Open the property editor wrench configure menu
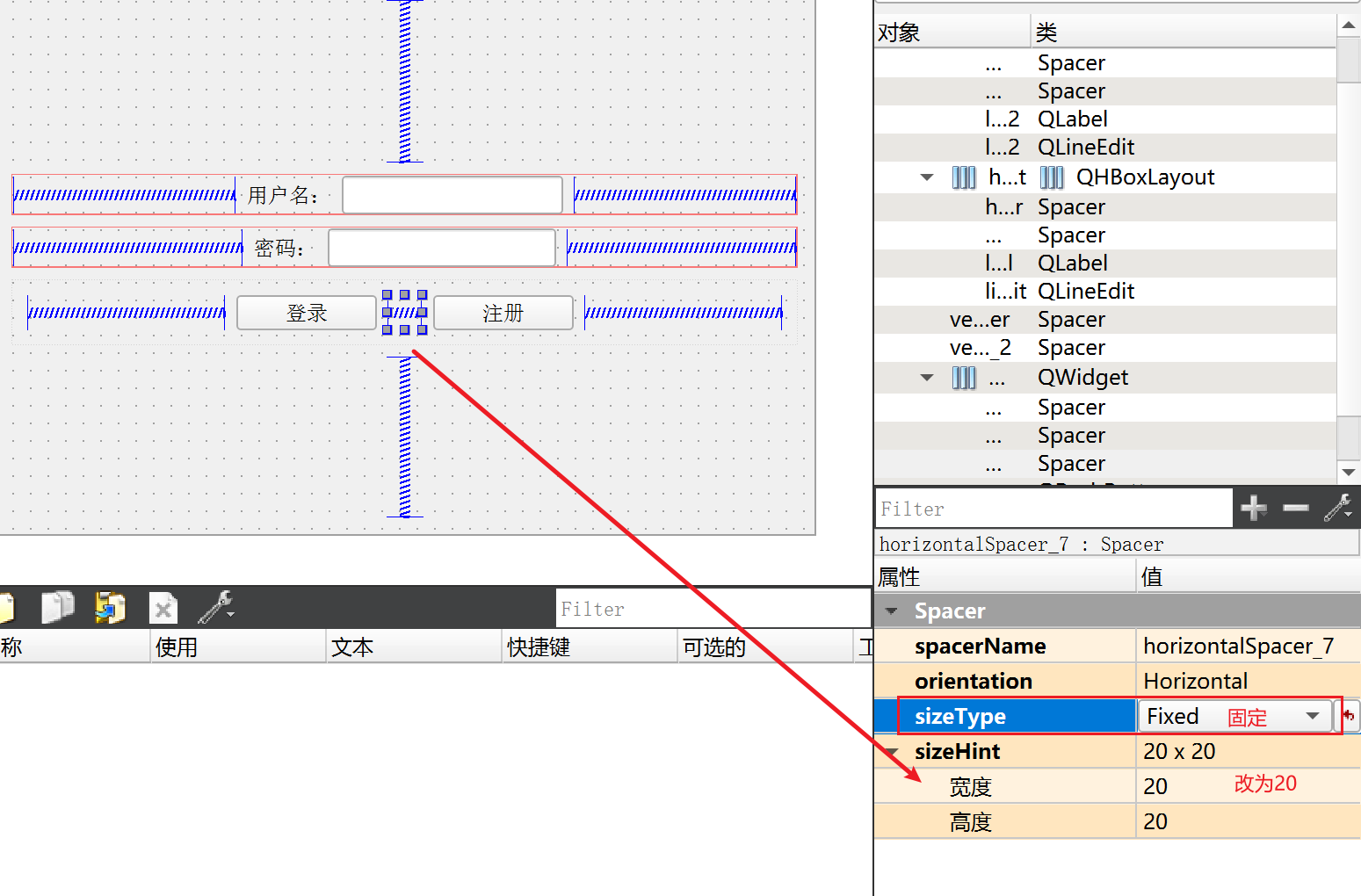The height and width of the screenshot is (896, 1361). 1339,508
